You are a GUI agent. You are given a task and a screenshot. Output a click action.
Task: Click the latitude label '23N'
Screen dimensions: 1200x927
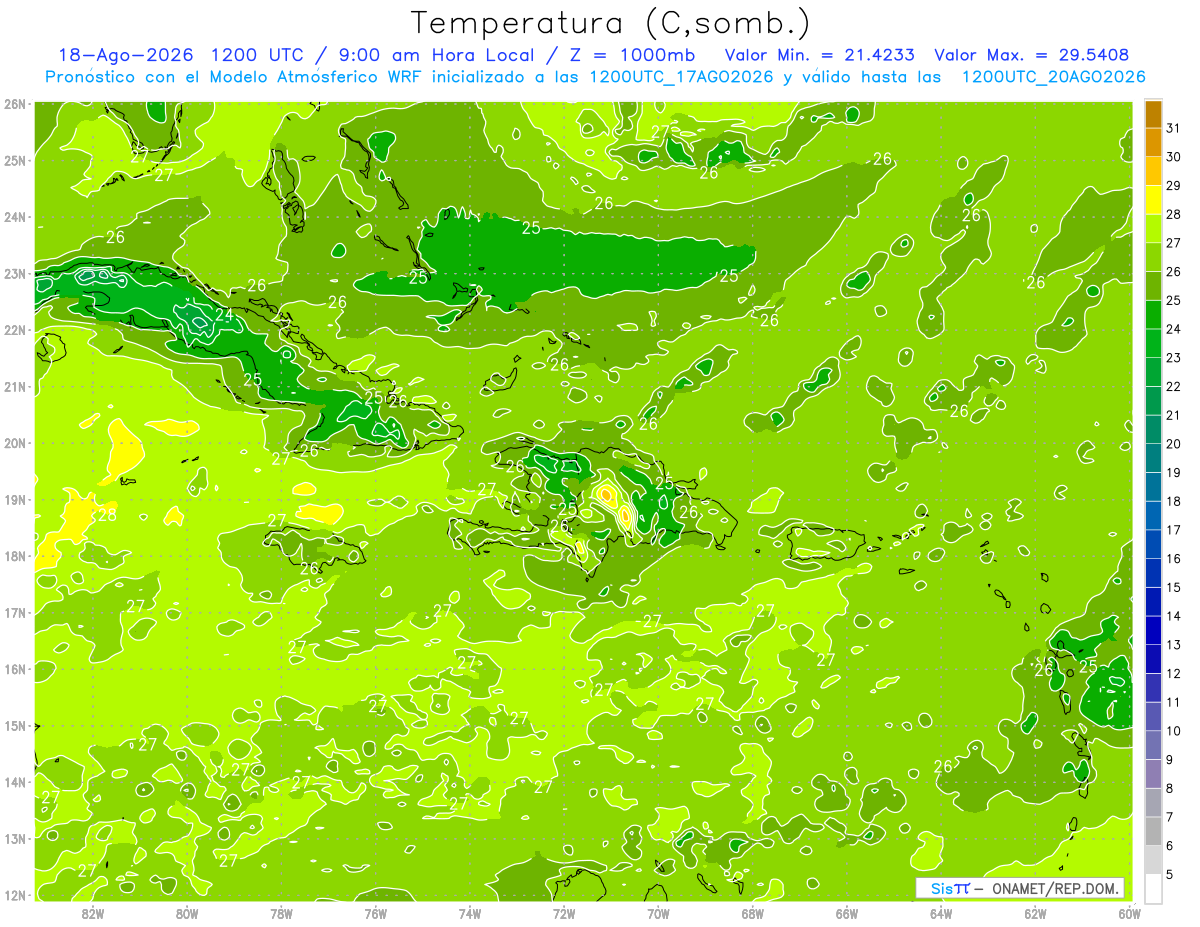click(x=15, y=274)
